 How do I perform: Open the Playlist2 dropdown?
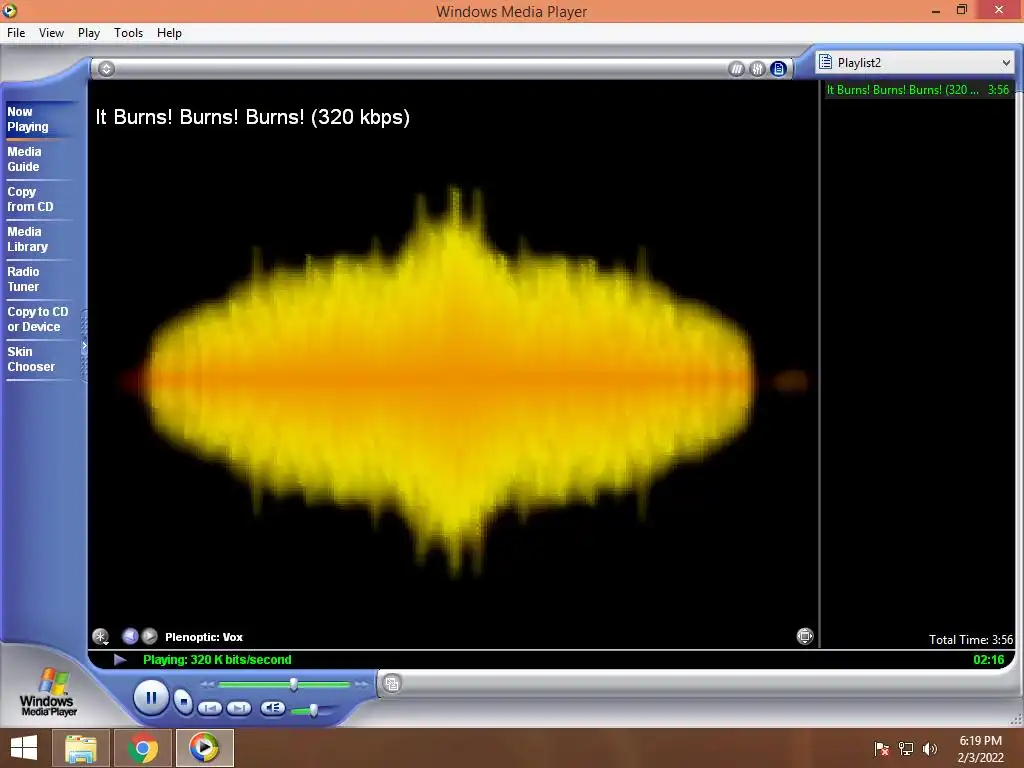(915, 63)
